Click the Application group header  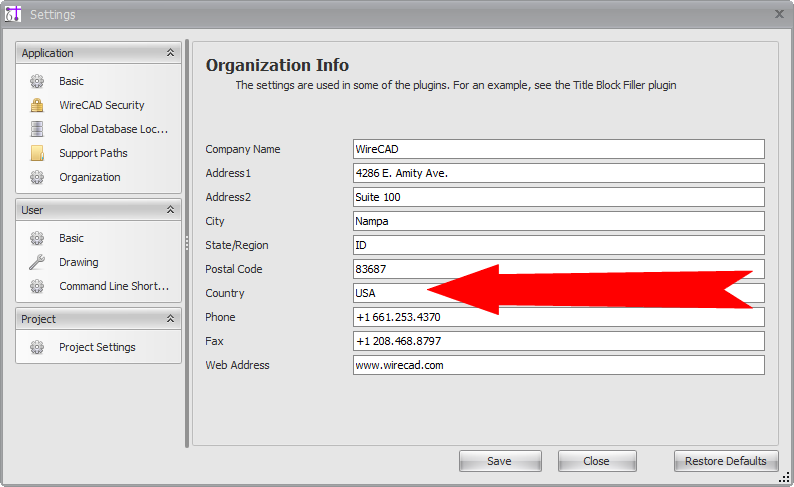pyautogui.click(x=98, y=53)
